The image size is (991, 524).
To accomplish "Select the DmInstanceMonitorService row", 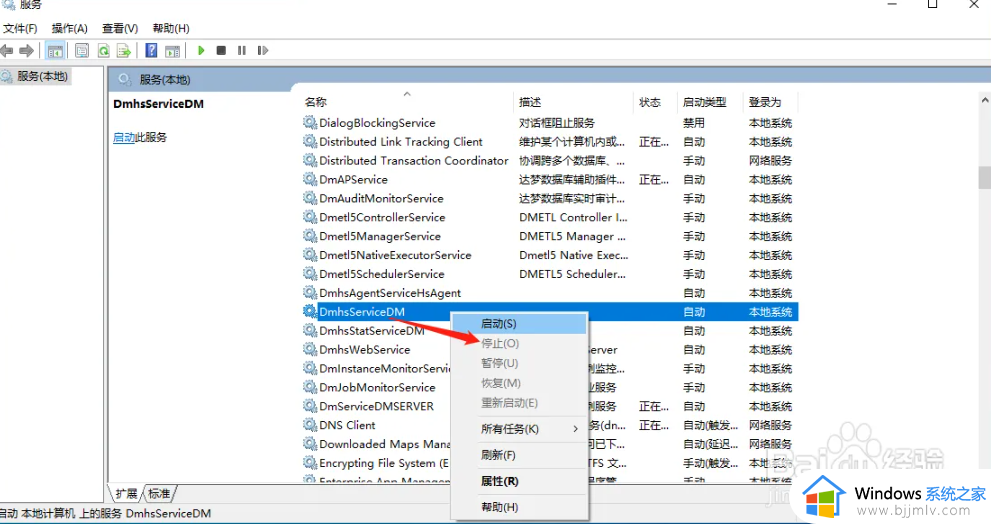I will pos(550,368).
